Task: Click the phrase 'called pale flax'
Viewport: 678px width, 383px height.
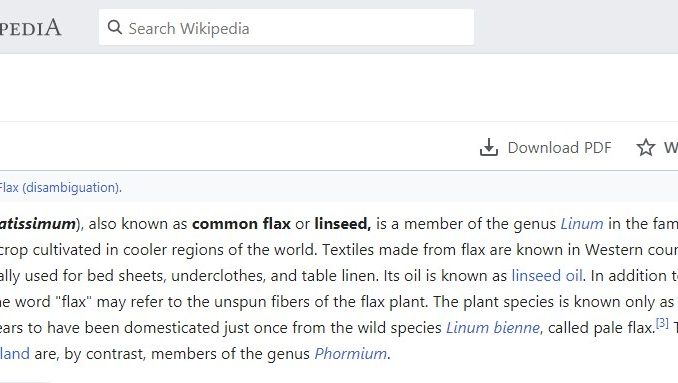Action: [x=601, y=328]
